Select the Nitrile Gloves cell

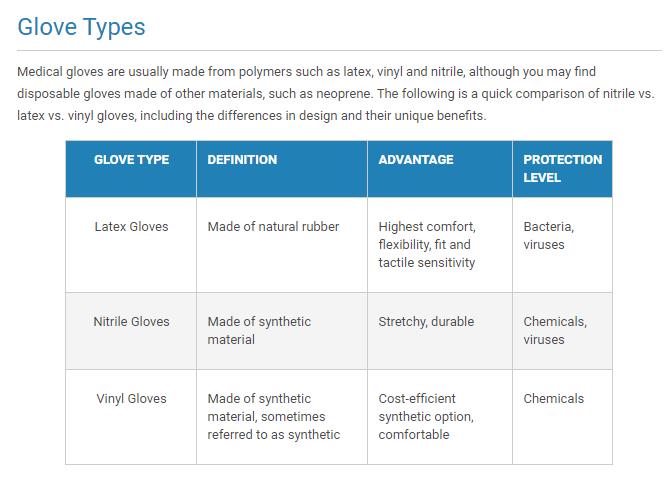pos(131,322)
